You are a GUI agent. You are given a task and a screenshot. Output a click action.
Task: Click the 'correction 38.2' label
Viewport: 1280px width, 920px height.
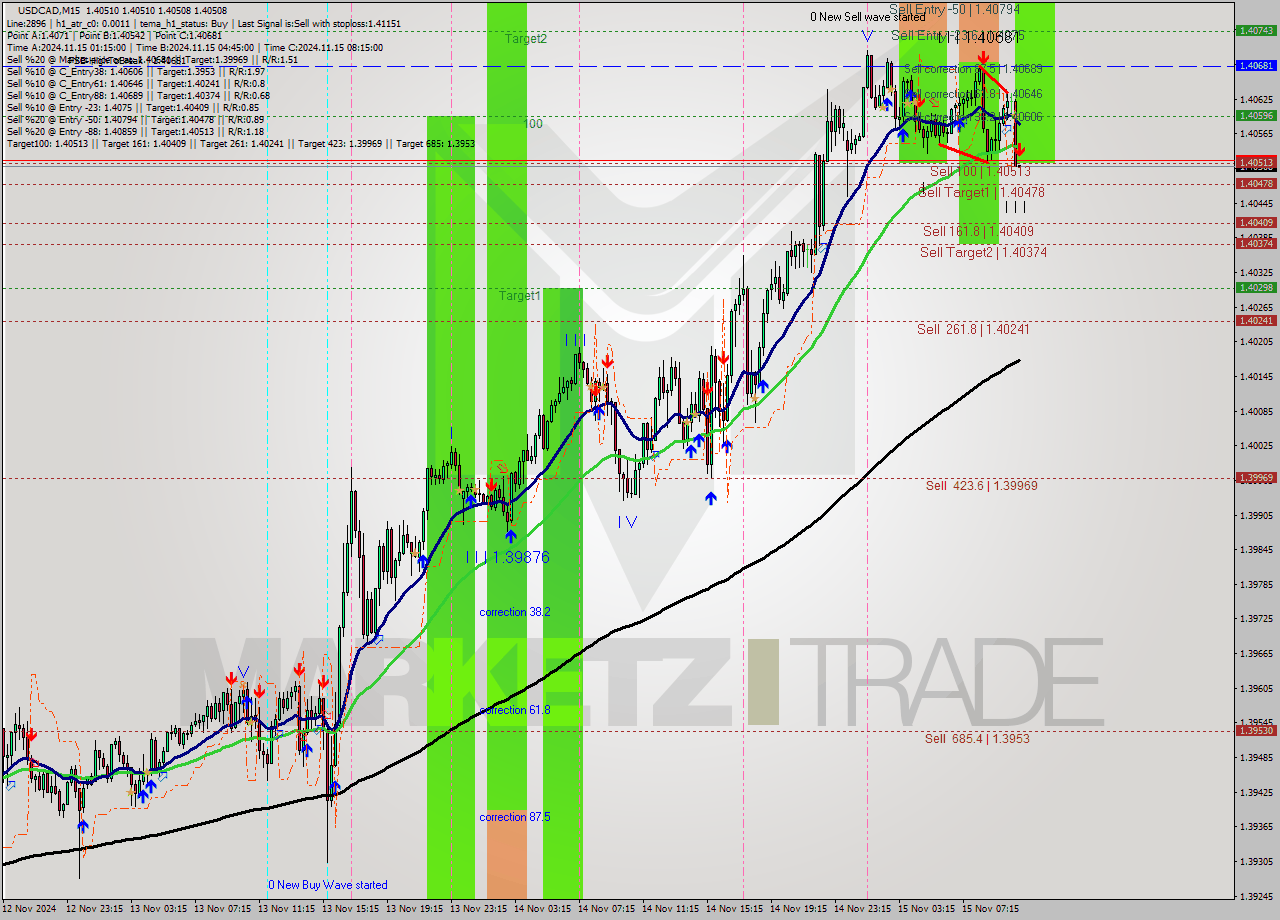(515, 612)
